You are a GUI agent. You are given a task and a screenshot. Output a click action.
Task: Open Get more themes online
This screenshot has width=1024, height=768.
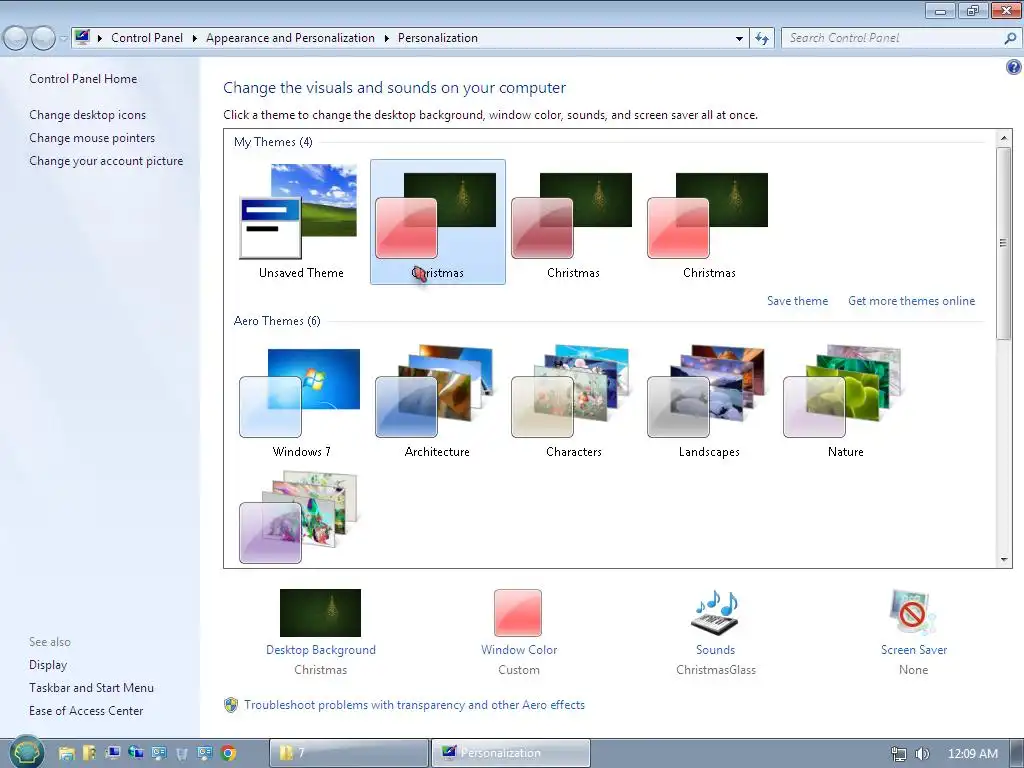[x=912, y=301]
